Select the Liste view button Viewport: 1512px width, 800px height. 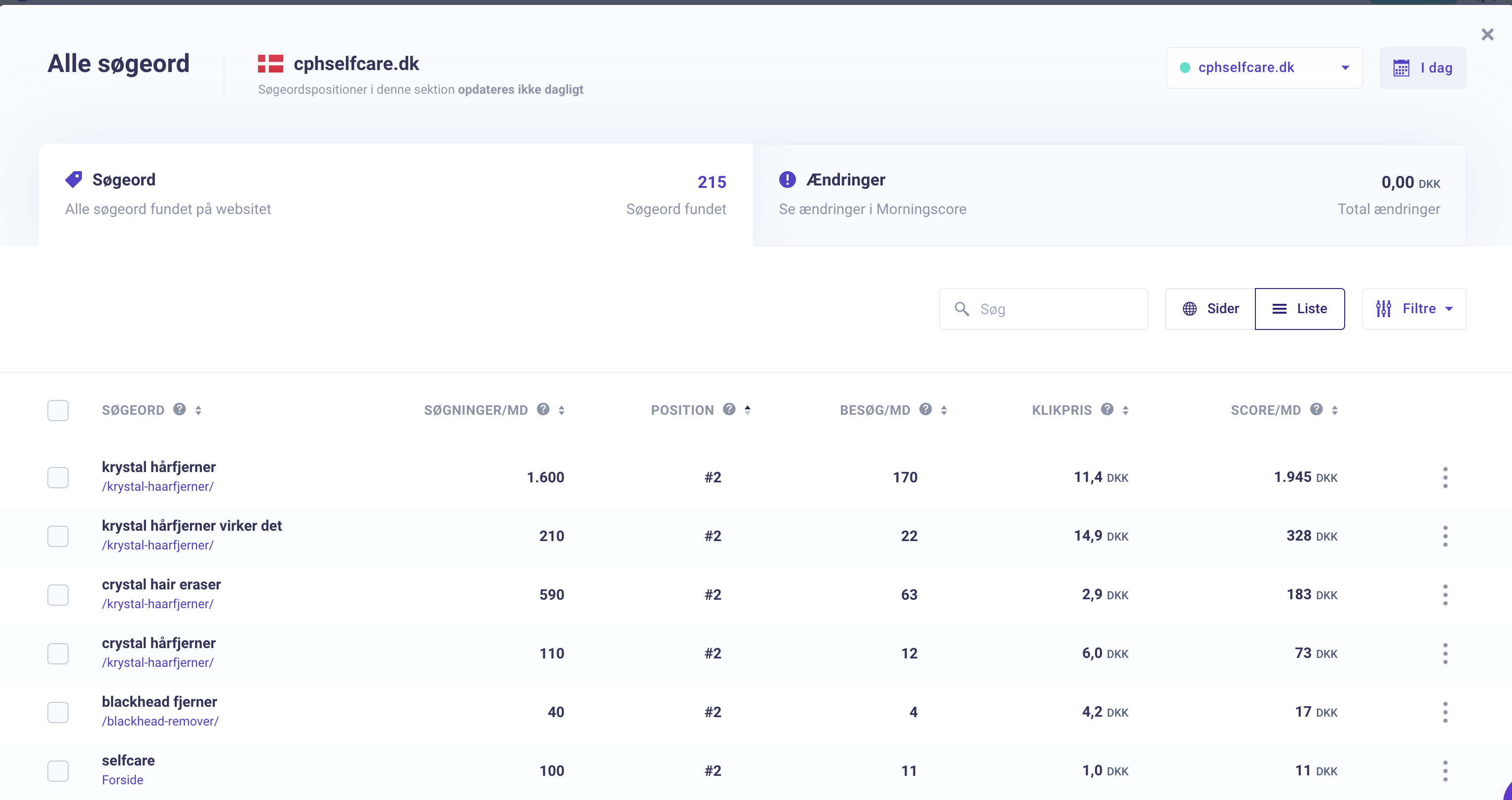tap(1299, 308)
